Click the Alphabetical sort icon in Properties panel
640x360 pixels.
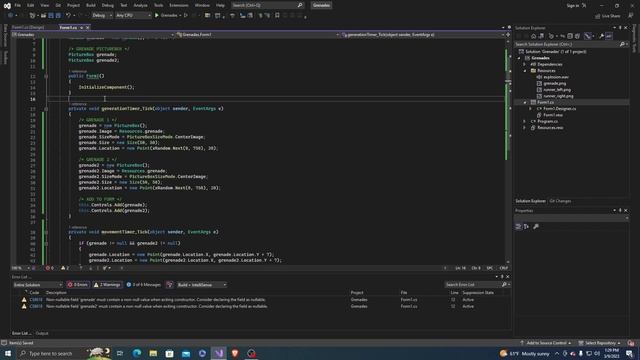click(527, 227)
